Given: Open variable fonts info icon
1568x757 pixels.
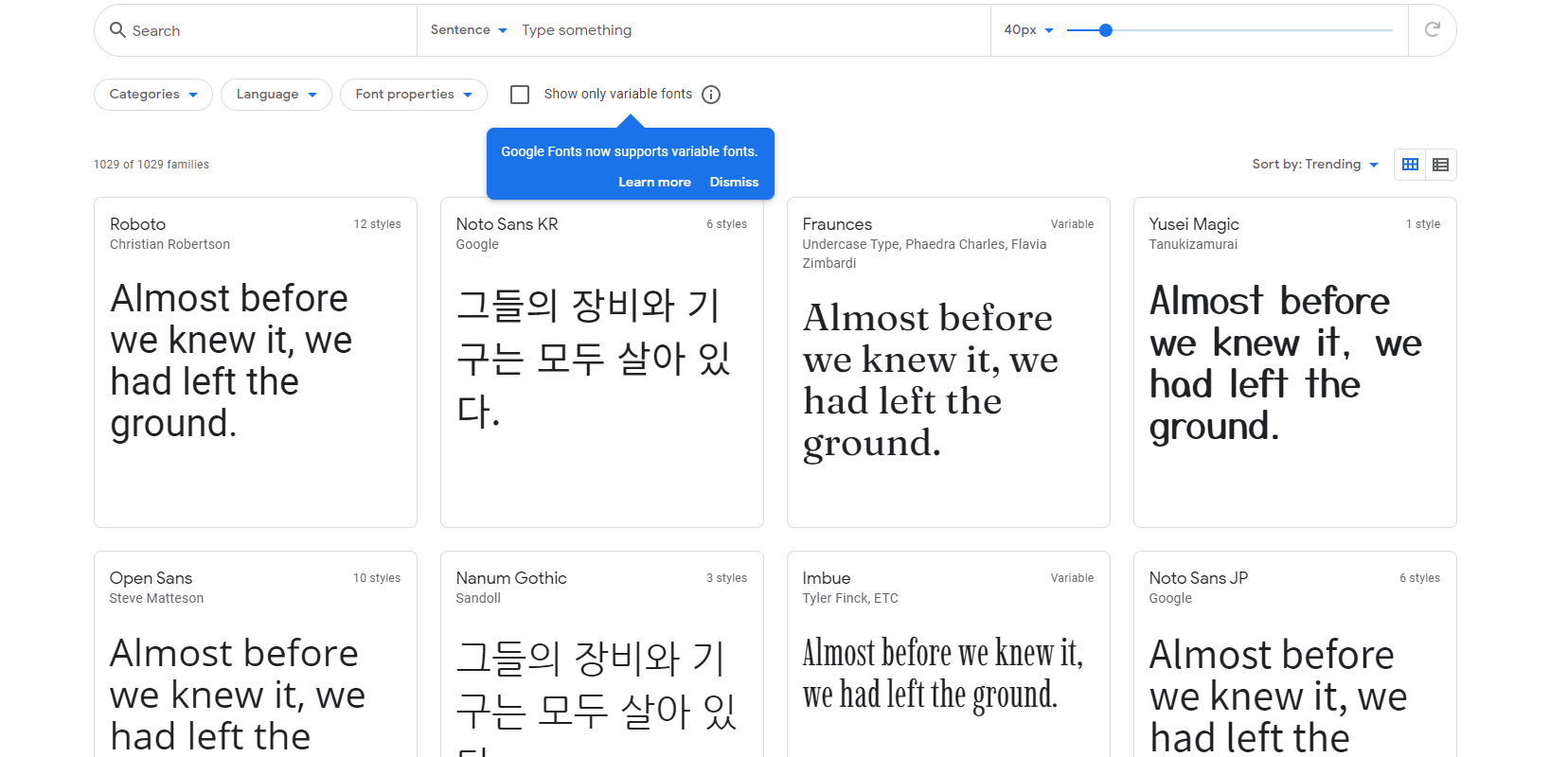Looking at the screenshot, I should pyautogui.click(x=711, y=95).
